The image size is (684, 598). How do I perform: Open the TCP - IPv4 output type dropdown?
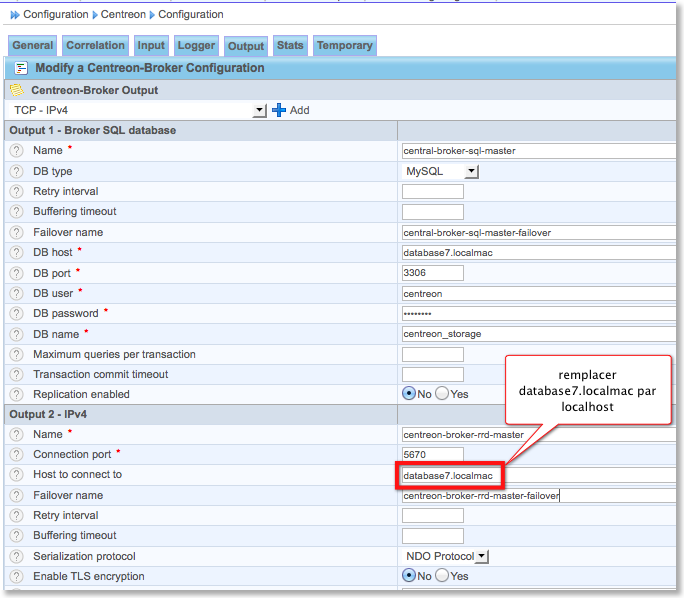tap(260, 110)
